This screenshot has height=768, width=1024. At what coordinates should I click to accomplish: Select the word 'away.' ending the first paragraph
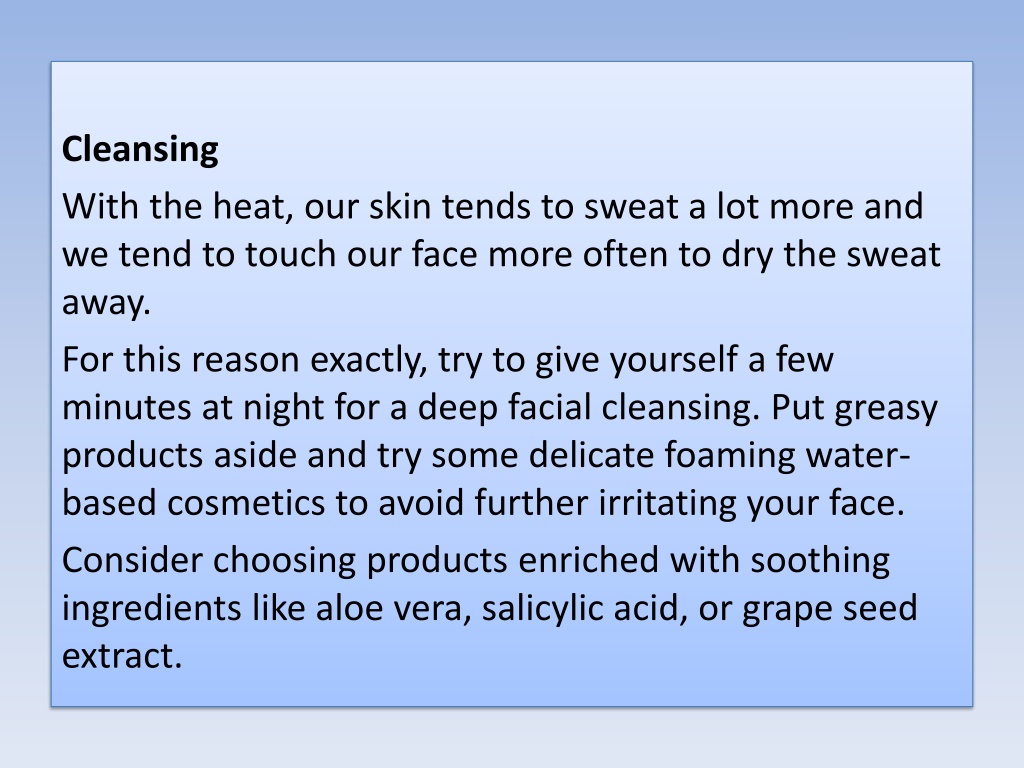[106, 303]
